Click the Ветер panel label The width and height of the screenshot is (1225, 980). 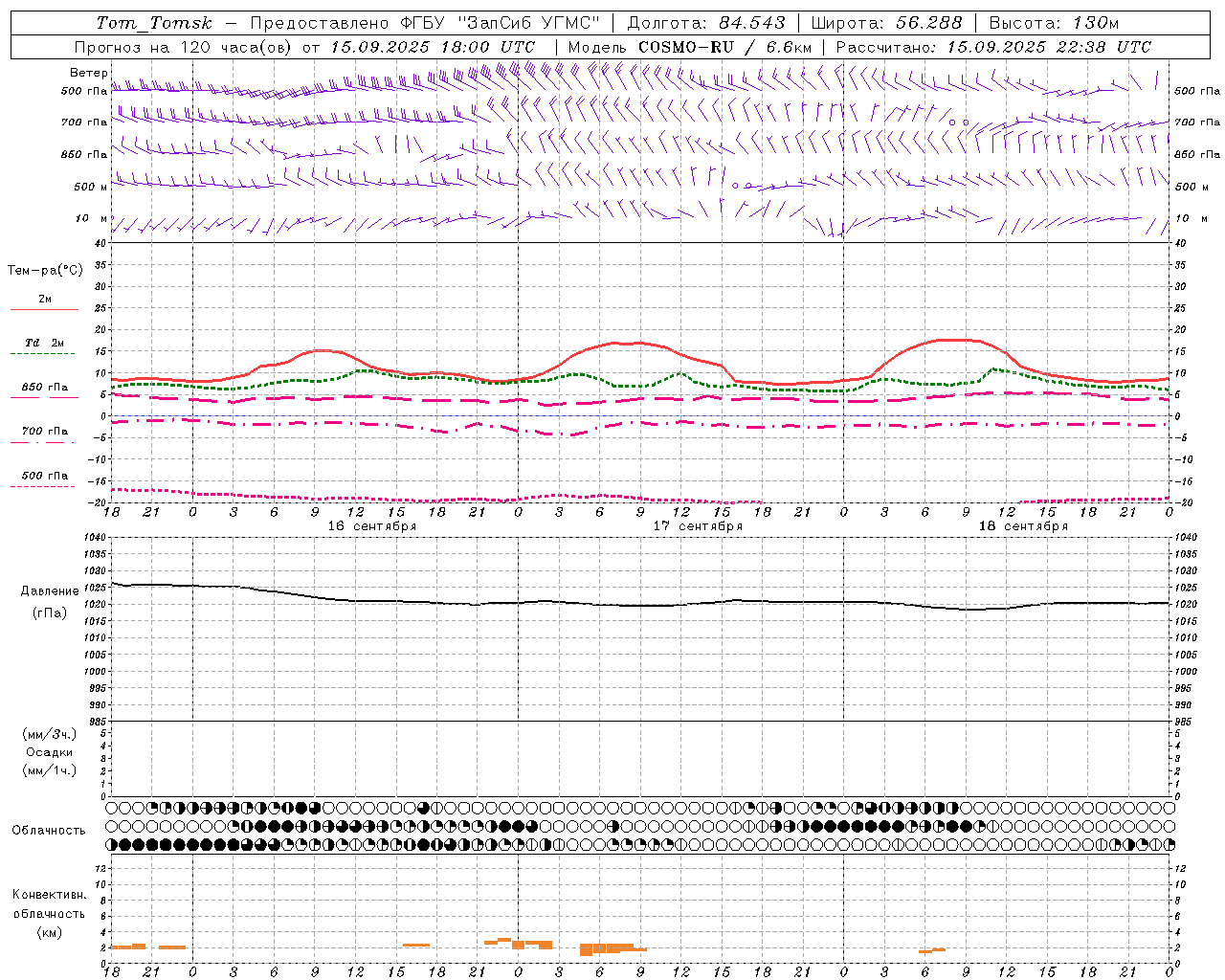pos(88,73)
